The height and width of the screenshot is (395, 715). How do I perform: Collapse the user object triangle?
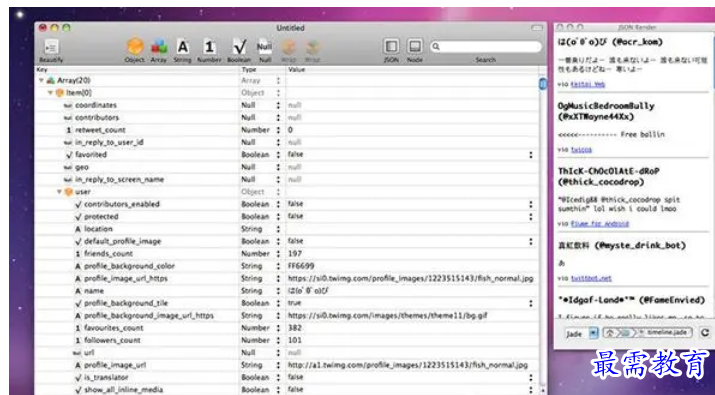click(x=59, y=192)
